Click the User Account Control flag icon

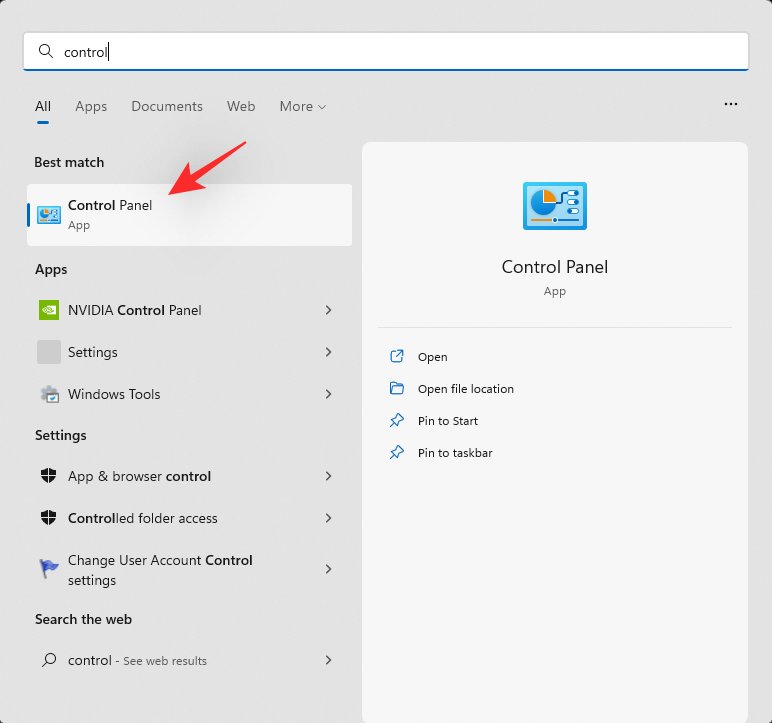pyautogui.click(x=49, y=569)
